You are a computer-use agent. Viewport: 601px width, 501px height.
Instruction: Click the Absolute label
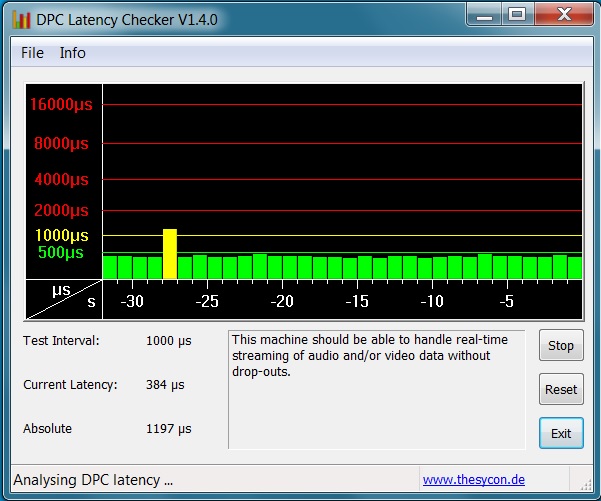point(48,428)
